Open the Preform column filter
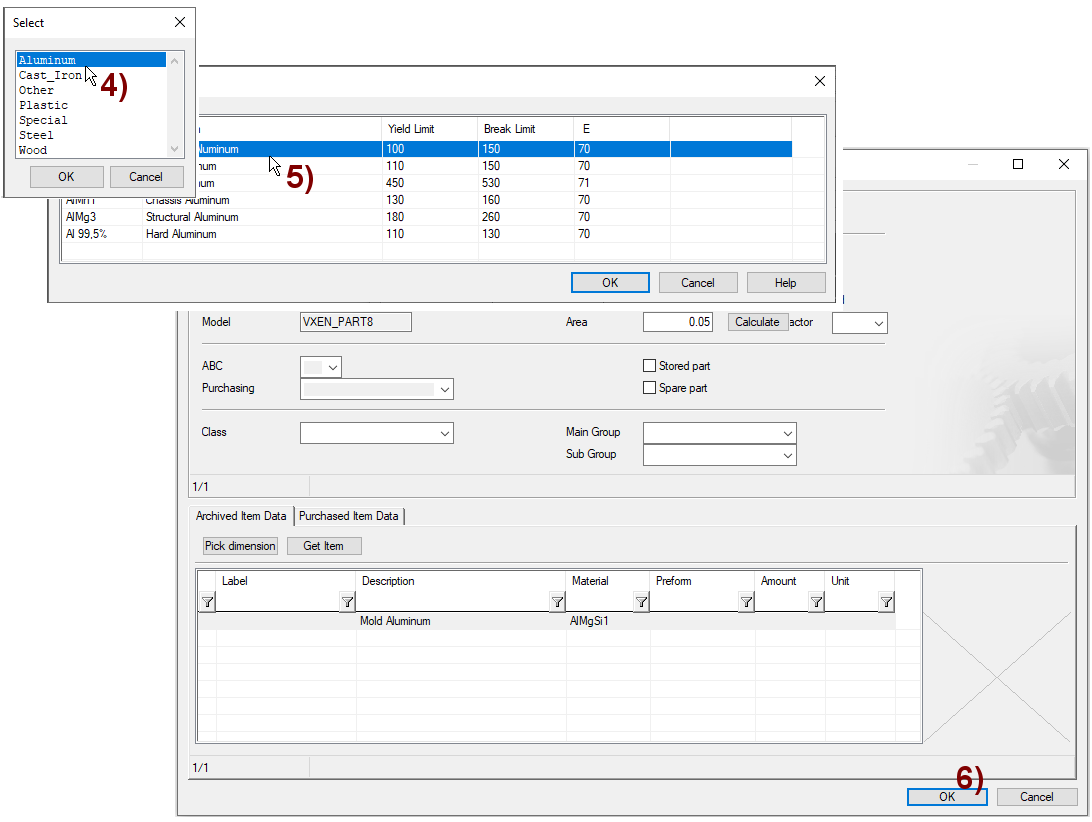The width and height of the screenshot is (1092, 822). coord(746,602)
